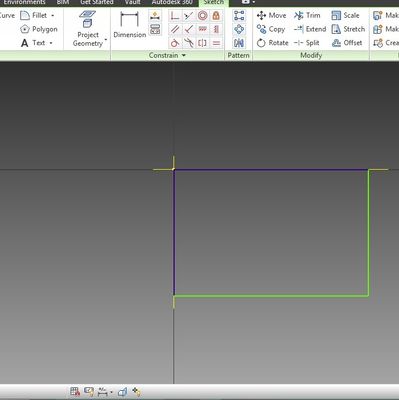Select the Coincident constraint icon

click(x=175, y=16)
